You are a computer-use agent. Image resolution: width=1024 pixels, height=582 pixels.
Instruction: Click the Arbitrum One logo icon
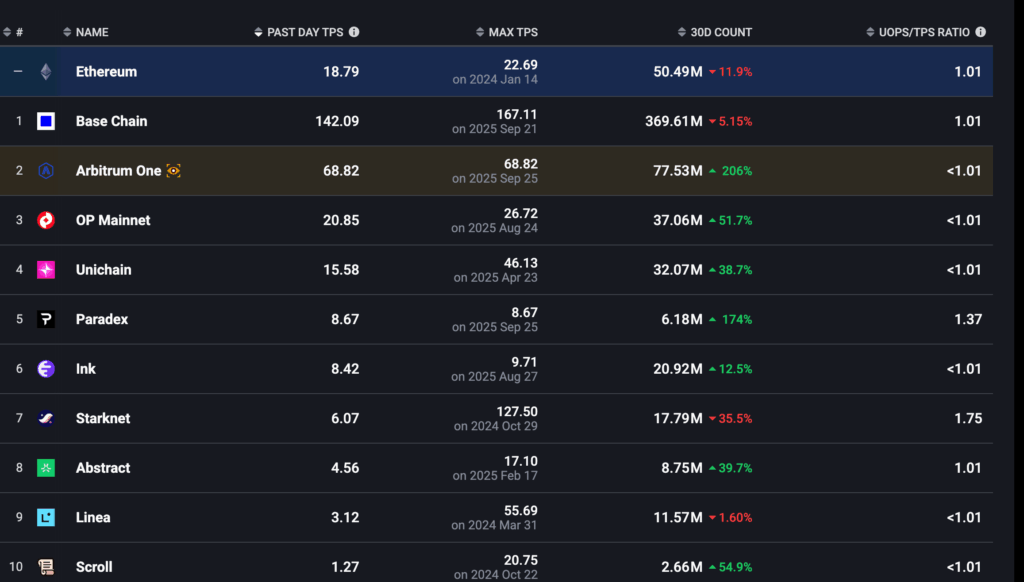coord(48,170)
